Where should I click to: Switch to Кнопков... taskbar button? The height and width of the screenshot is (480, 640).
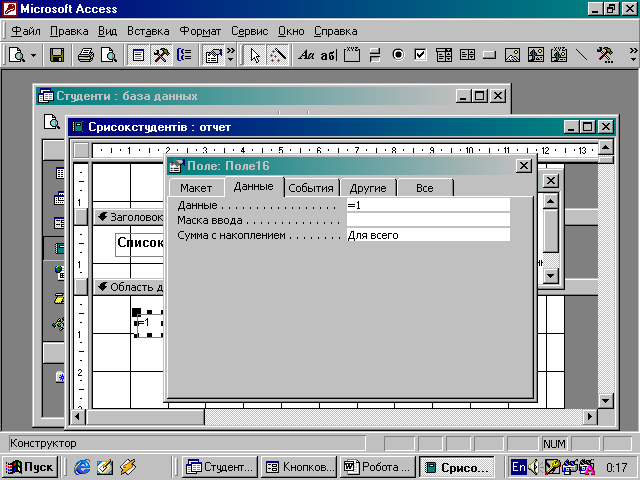(x=298, y=467)
